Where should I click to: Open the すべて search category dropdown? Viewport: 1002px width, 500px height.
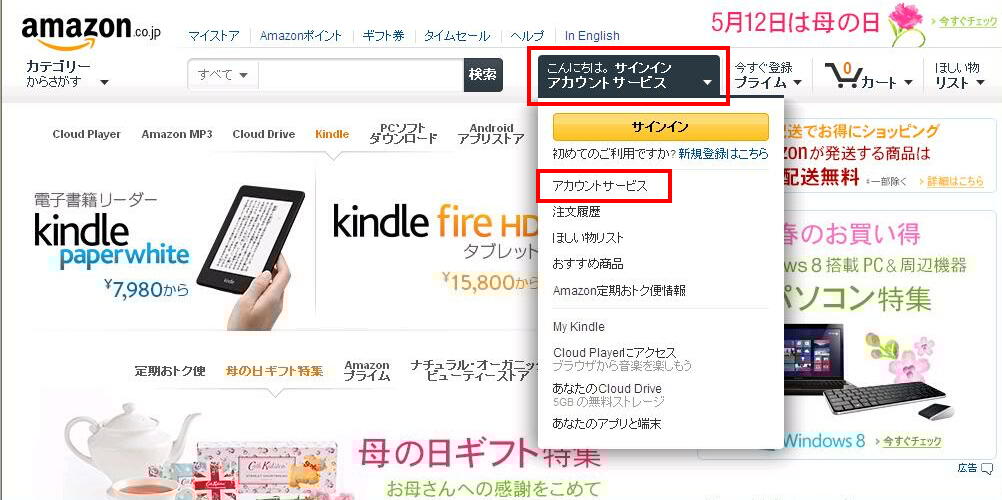223,75
